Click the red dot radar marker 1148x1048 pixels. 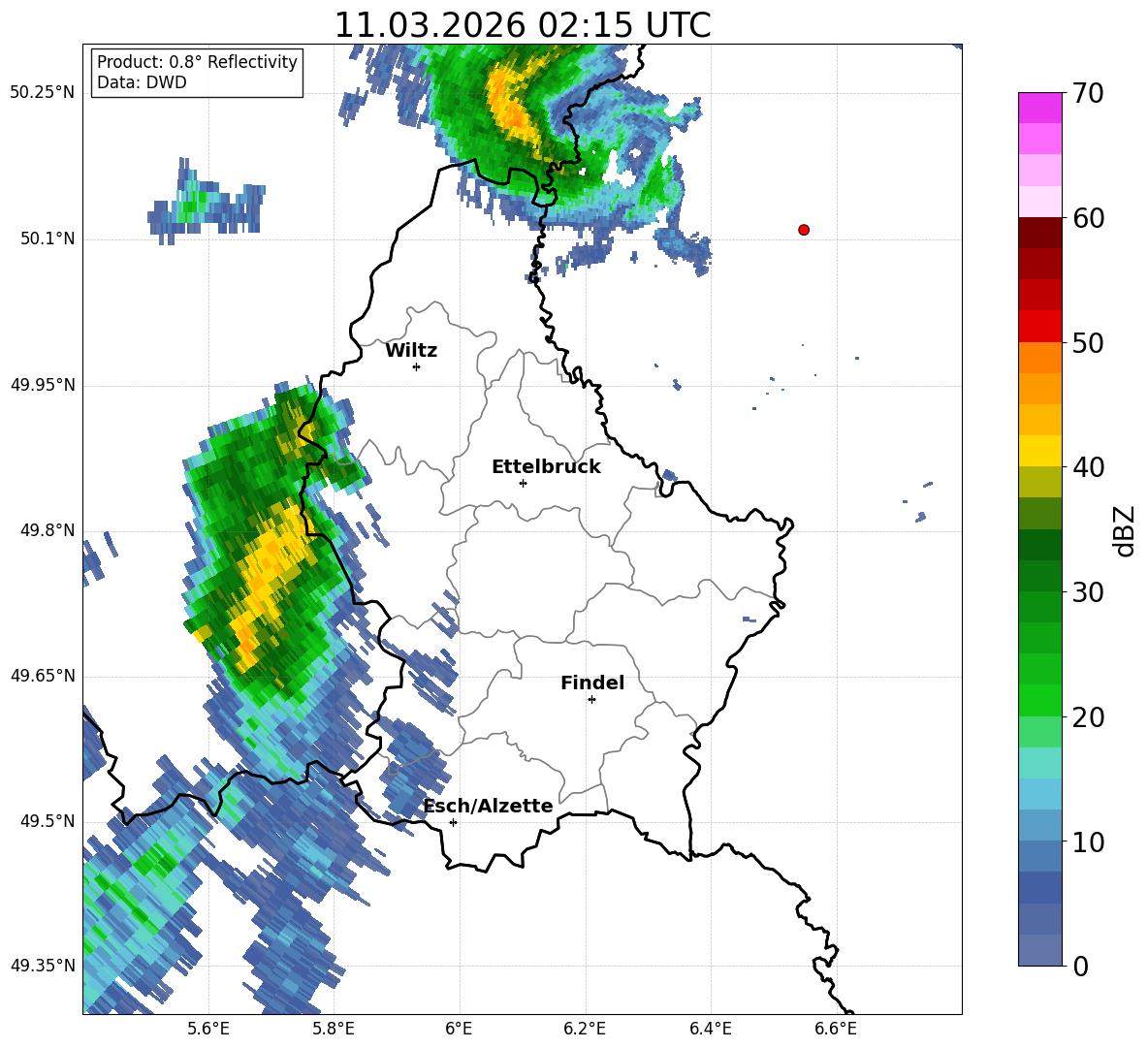point(804,230)
